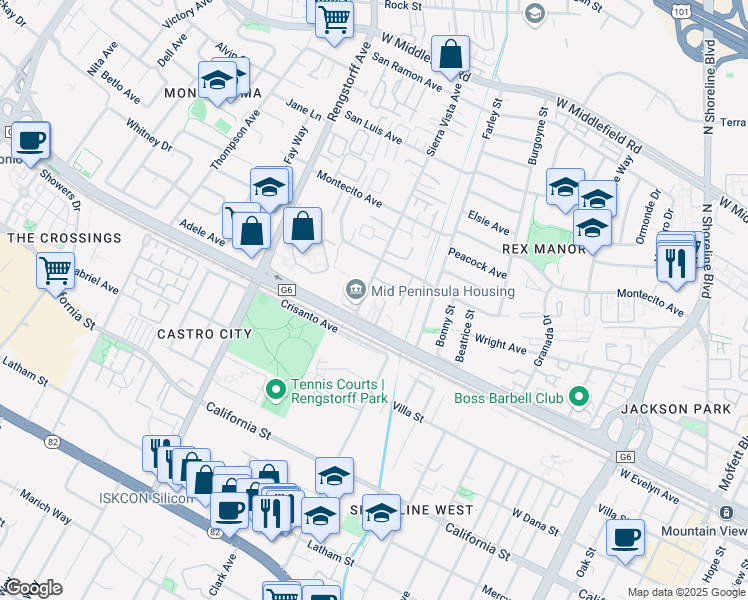Click the coffee cup marker near Villa St
The image size is (748, 600).
626,536
